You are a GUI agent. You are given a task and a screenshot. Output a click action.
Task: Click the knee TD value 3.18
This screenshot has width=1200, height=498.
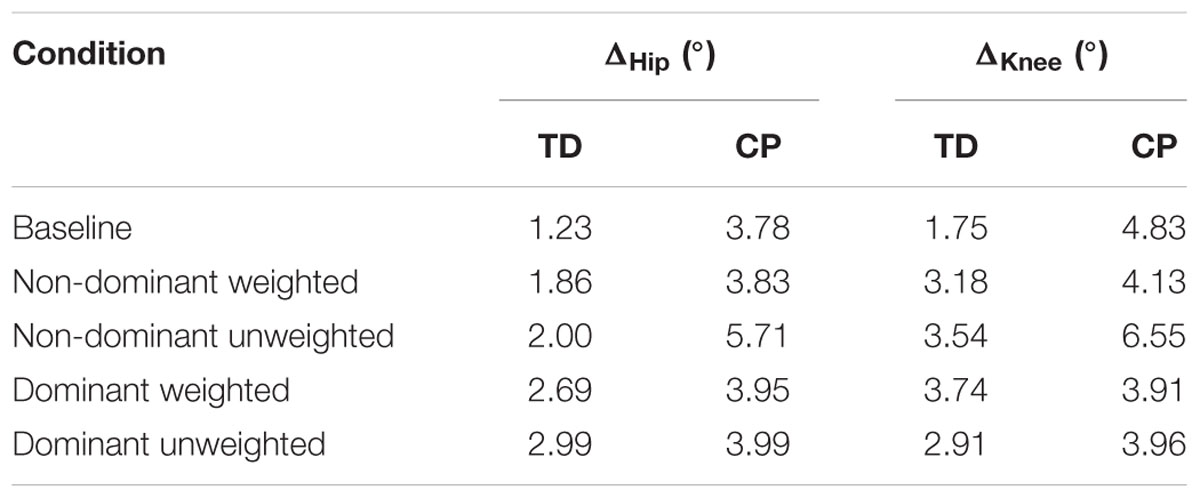[x=956, y=282]
